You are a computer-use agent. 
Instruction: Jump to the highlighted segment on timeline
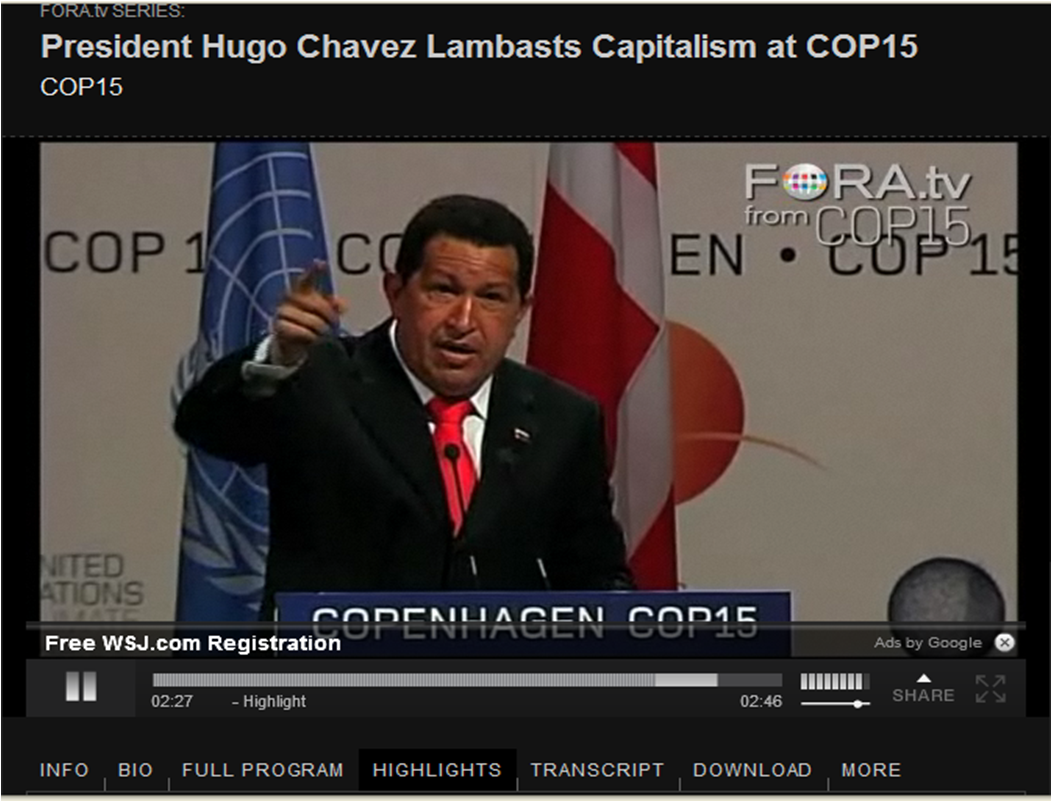[686, 680]
